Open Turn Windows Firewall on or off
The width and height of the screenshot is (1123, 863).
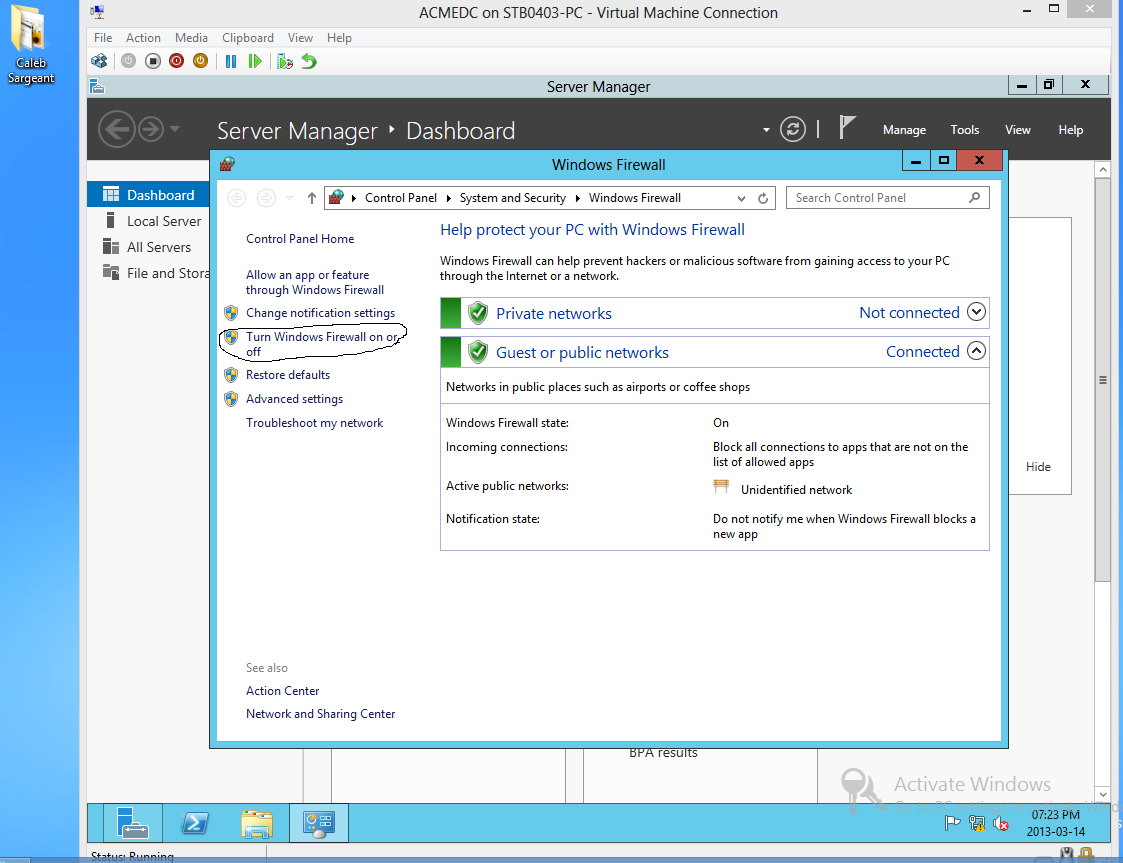point(322,344)
